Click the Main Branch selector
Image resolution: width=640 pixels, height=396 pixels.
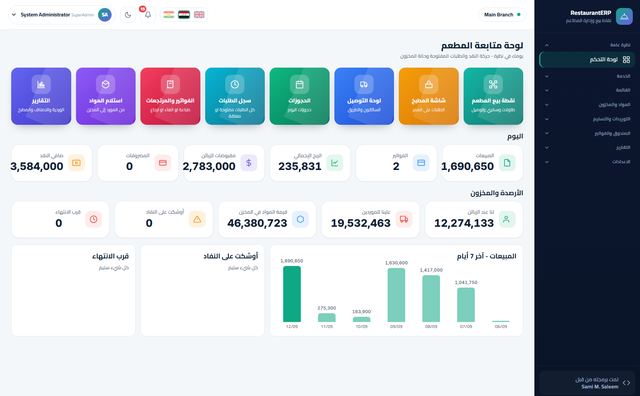(x=502, y=15)
